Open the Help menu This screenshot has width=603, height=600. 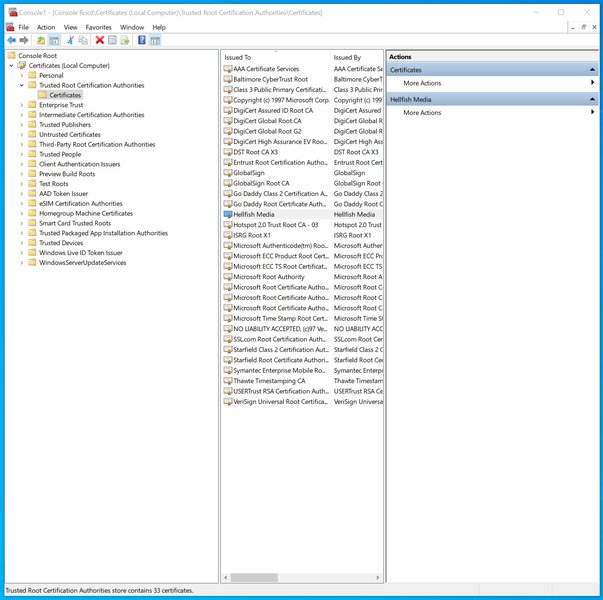click(159, 27)
